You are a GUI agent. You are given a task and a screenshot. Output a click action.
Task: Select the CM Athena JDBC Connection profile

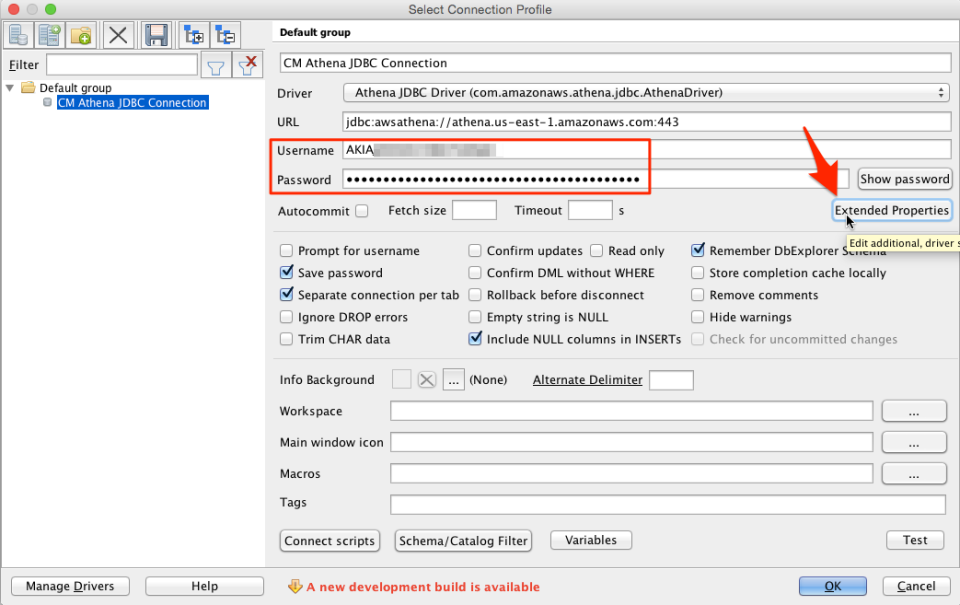pyautogui.click(x=132, y=101)
